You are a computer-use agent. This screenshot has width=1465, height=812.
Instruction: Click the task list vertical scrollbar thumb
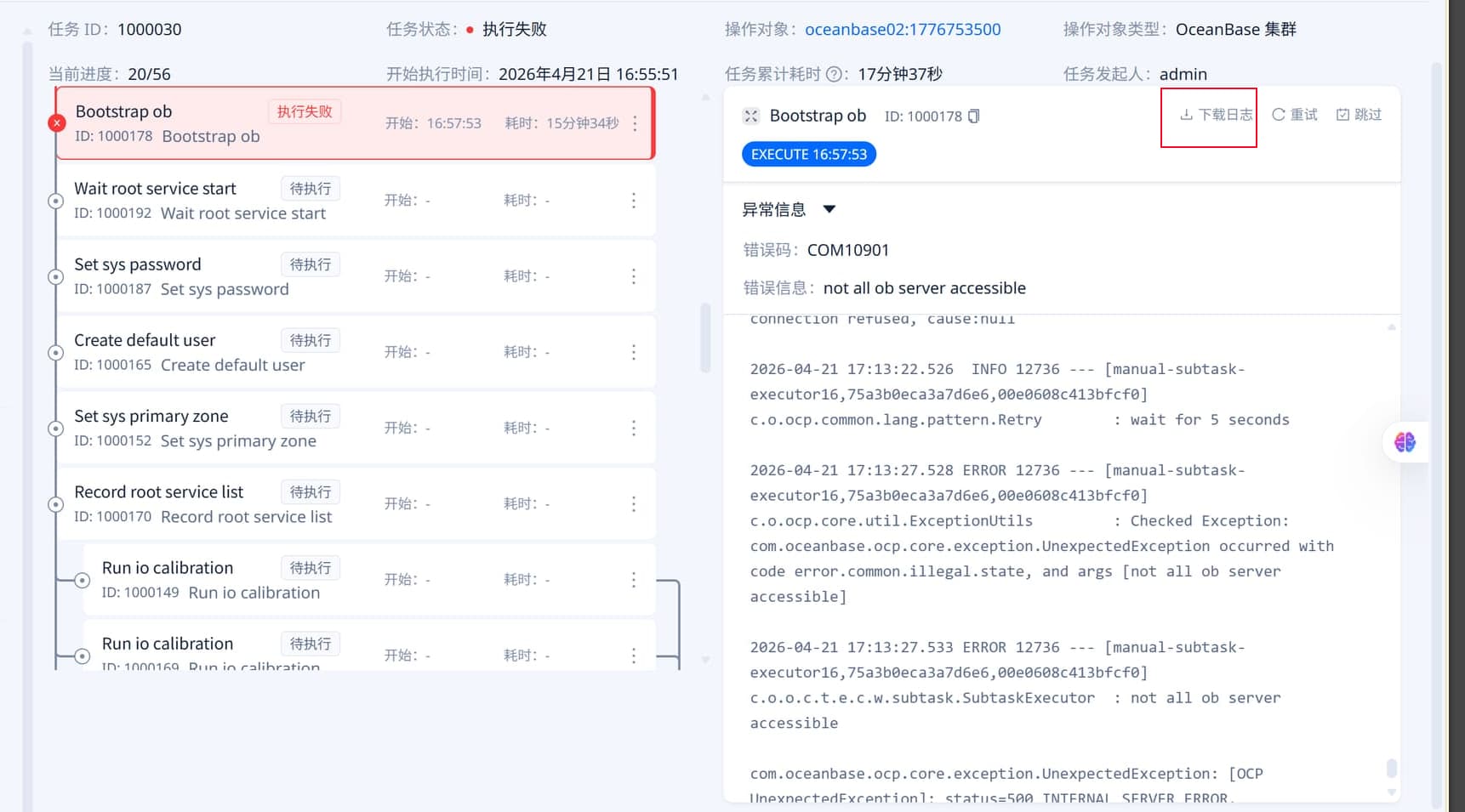click(705, 338)
